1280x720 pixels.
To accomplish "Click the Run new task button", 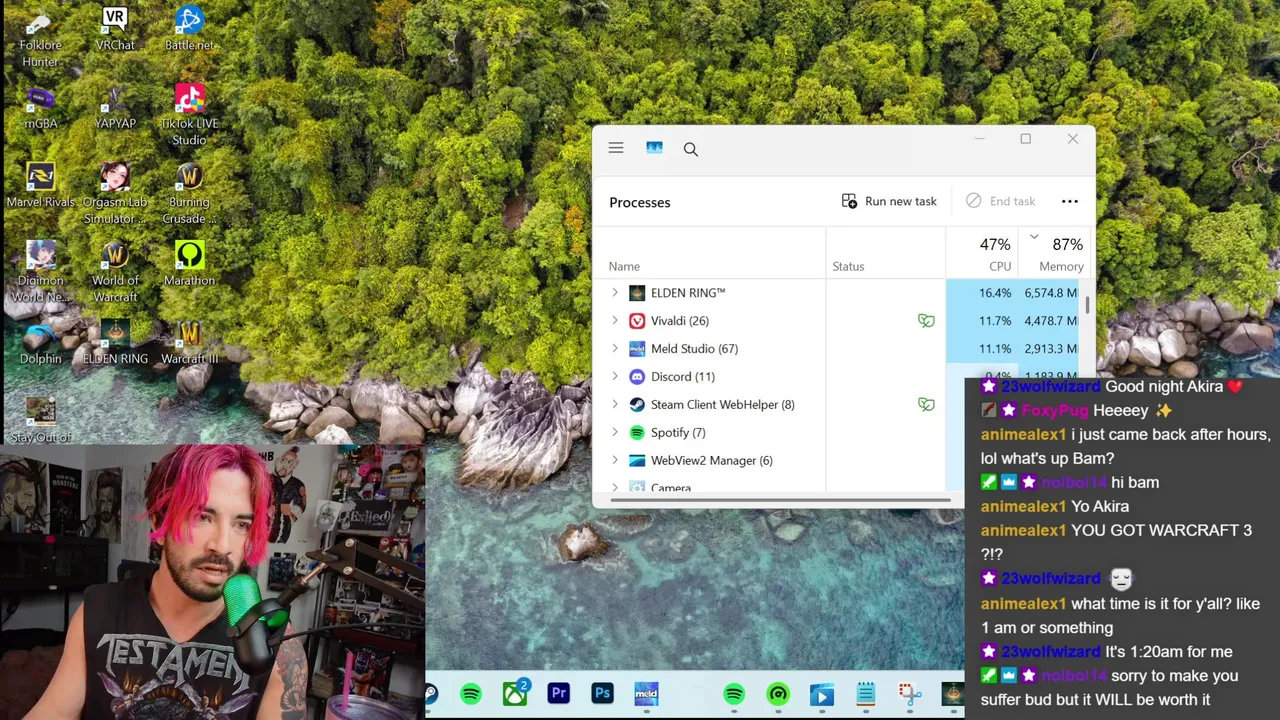I will point(889,201).
